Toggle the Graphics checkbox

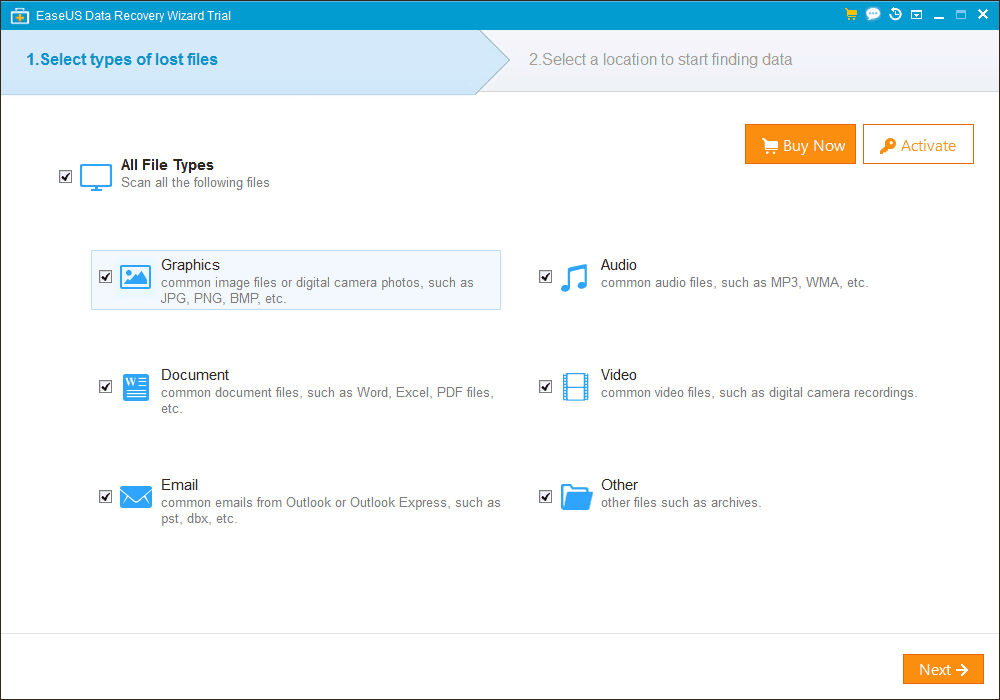106,277
